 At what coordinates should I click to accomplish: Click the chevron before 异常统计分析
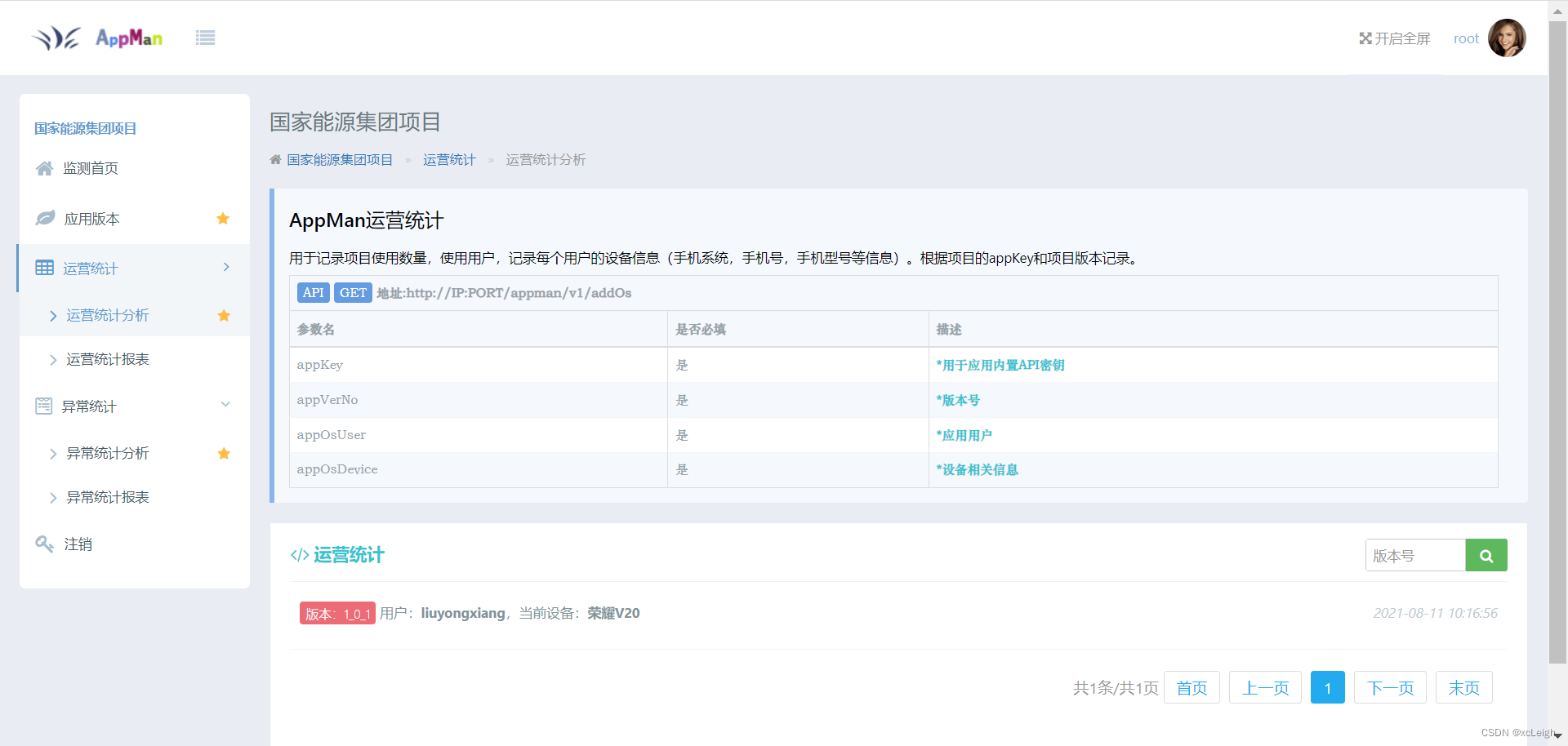pyautogui.click(x=53, y=454)
